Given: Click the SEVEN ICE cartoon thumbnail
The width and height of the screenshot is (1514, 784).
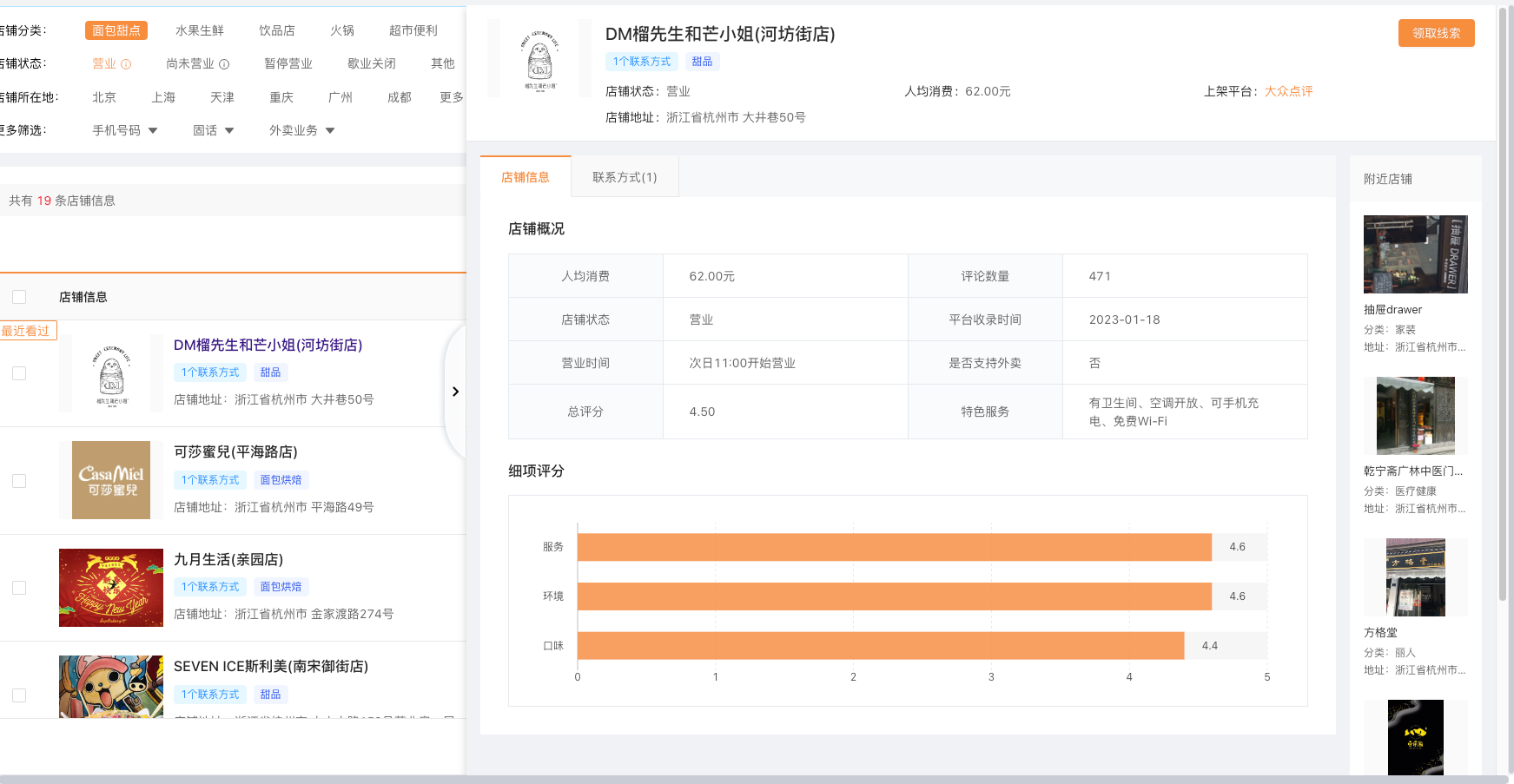Looking at the screenshot, I should [x=111, y=687].
